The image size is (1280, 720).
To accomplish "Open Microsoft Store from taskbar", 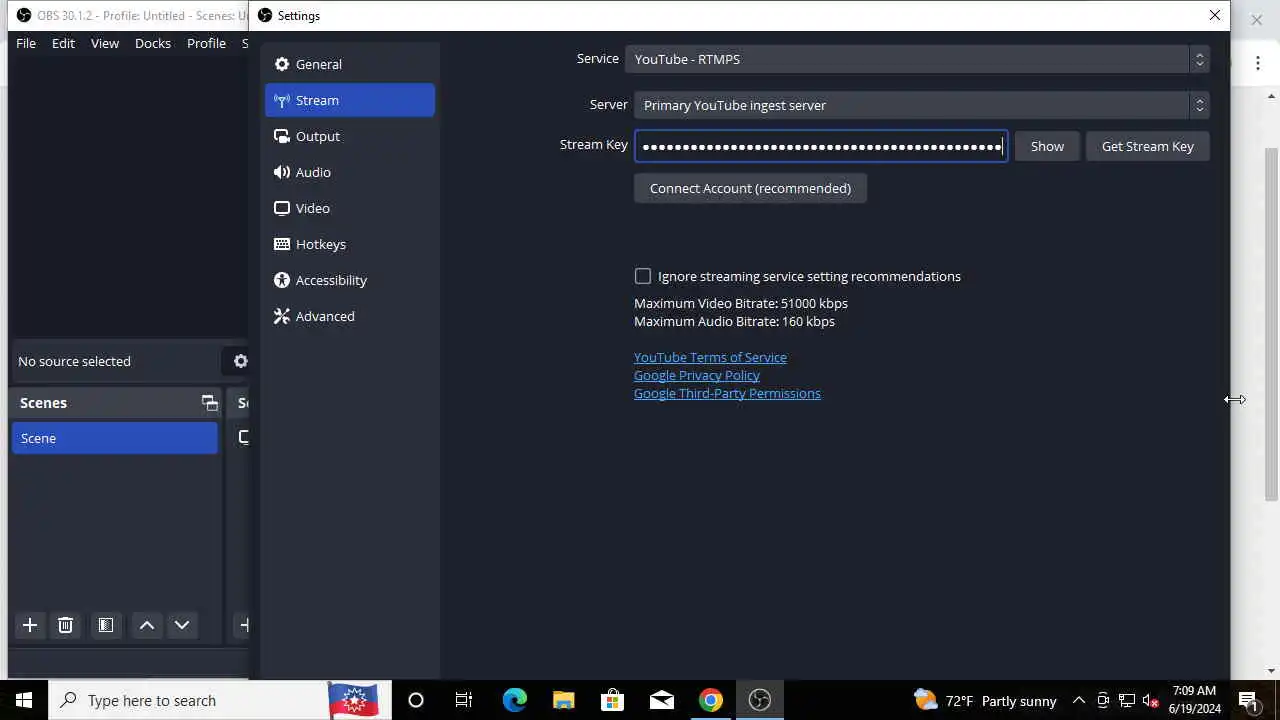I will 612,700.
